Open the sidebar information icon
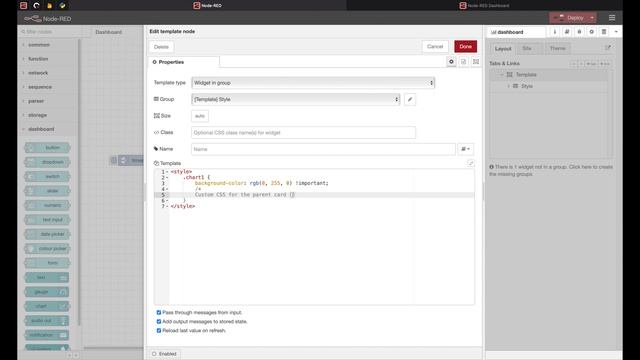Image resolution: width=640 pixels, height=360 pixels. click(554, 32)
